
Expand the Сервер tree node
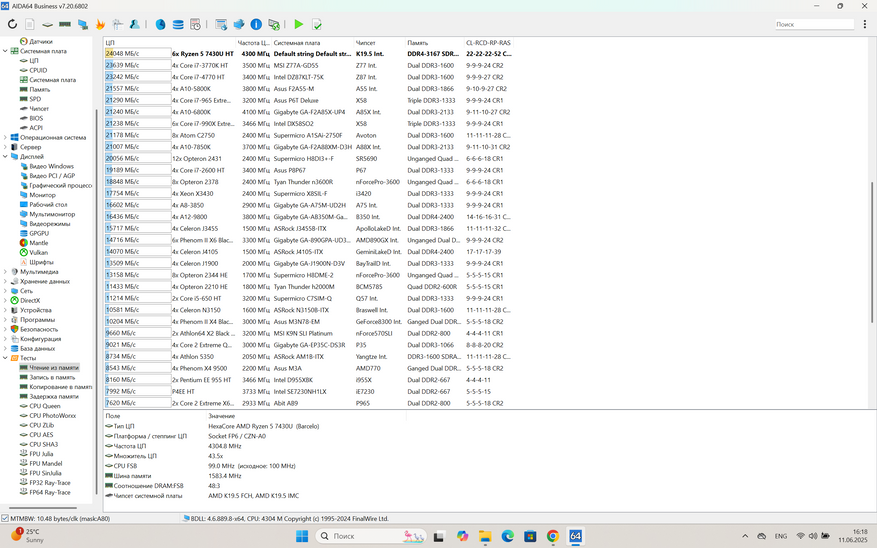click(x=5, y=147)
